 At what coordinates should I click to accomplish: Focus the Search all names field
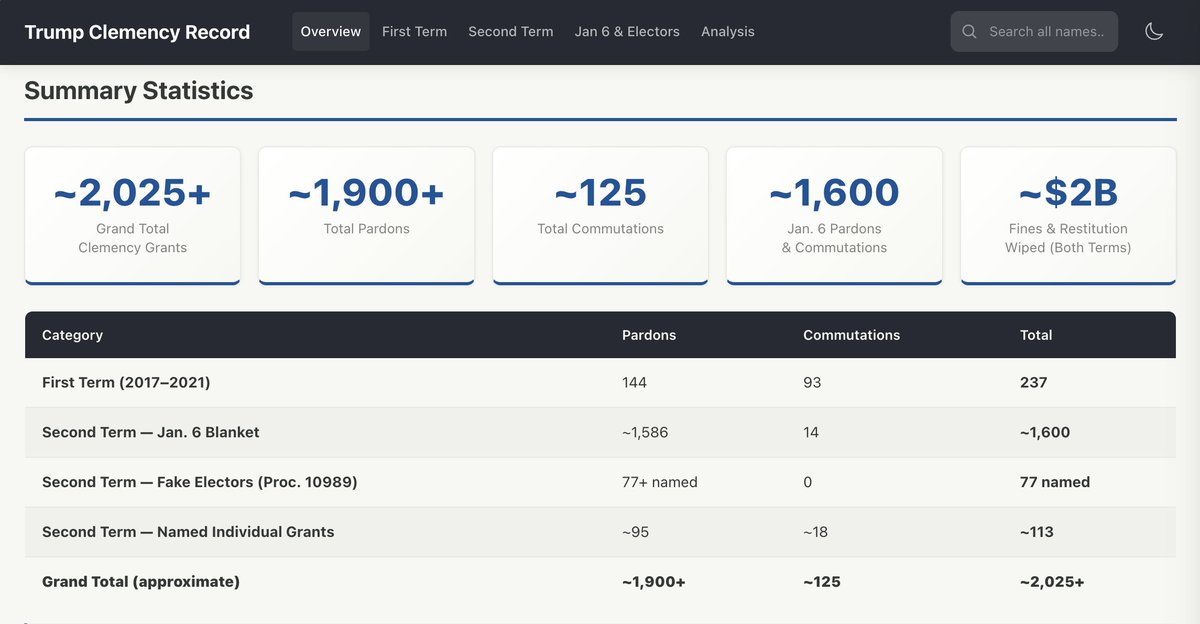coord(1034,32)
